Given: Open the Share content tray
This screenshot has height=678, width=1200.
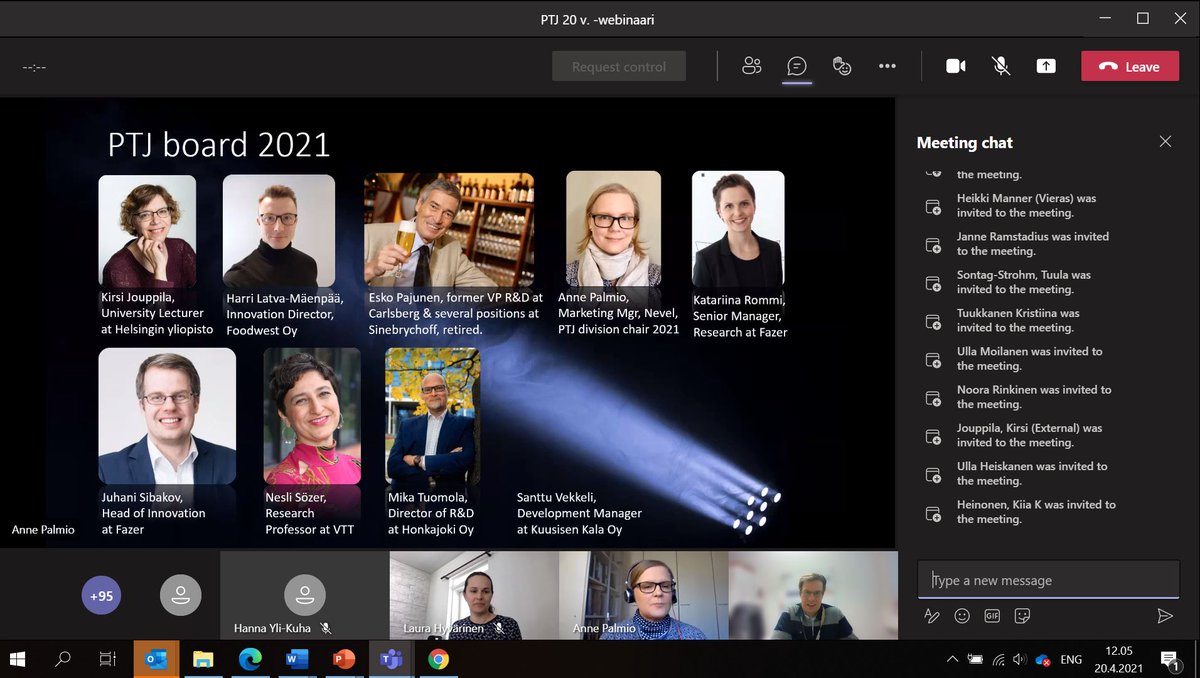Looking at the screenshot, I should pyautogui.click(x=1046, y=66).
